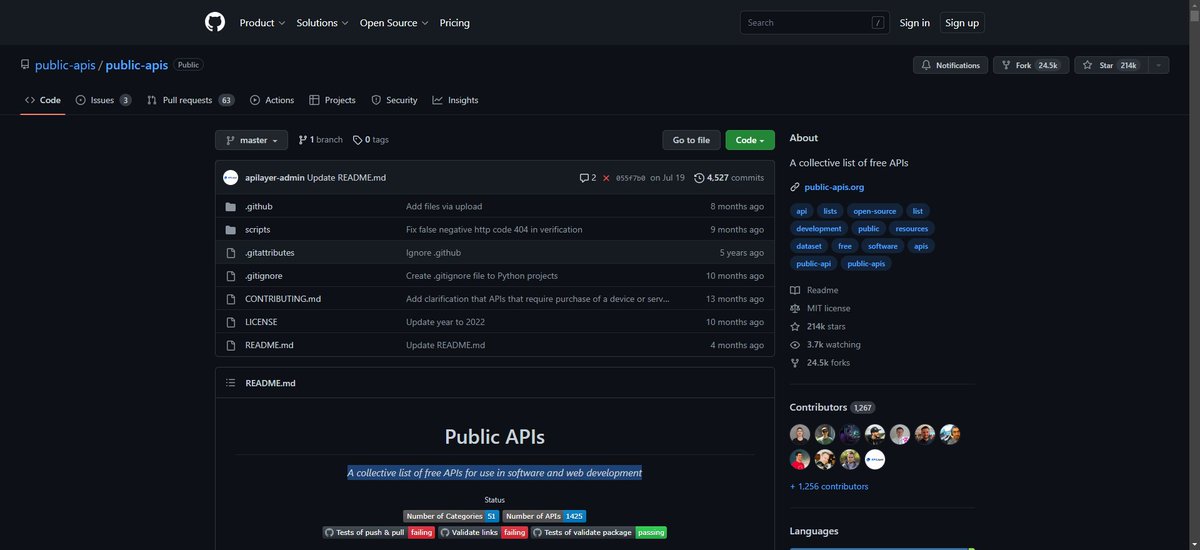This screenshot has height=550, width=1200.
Task: Click the 'Validate links failing' badge
Action: pyautogui.click(x=482, y=532)
